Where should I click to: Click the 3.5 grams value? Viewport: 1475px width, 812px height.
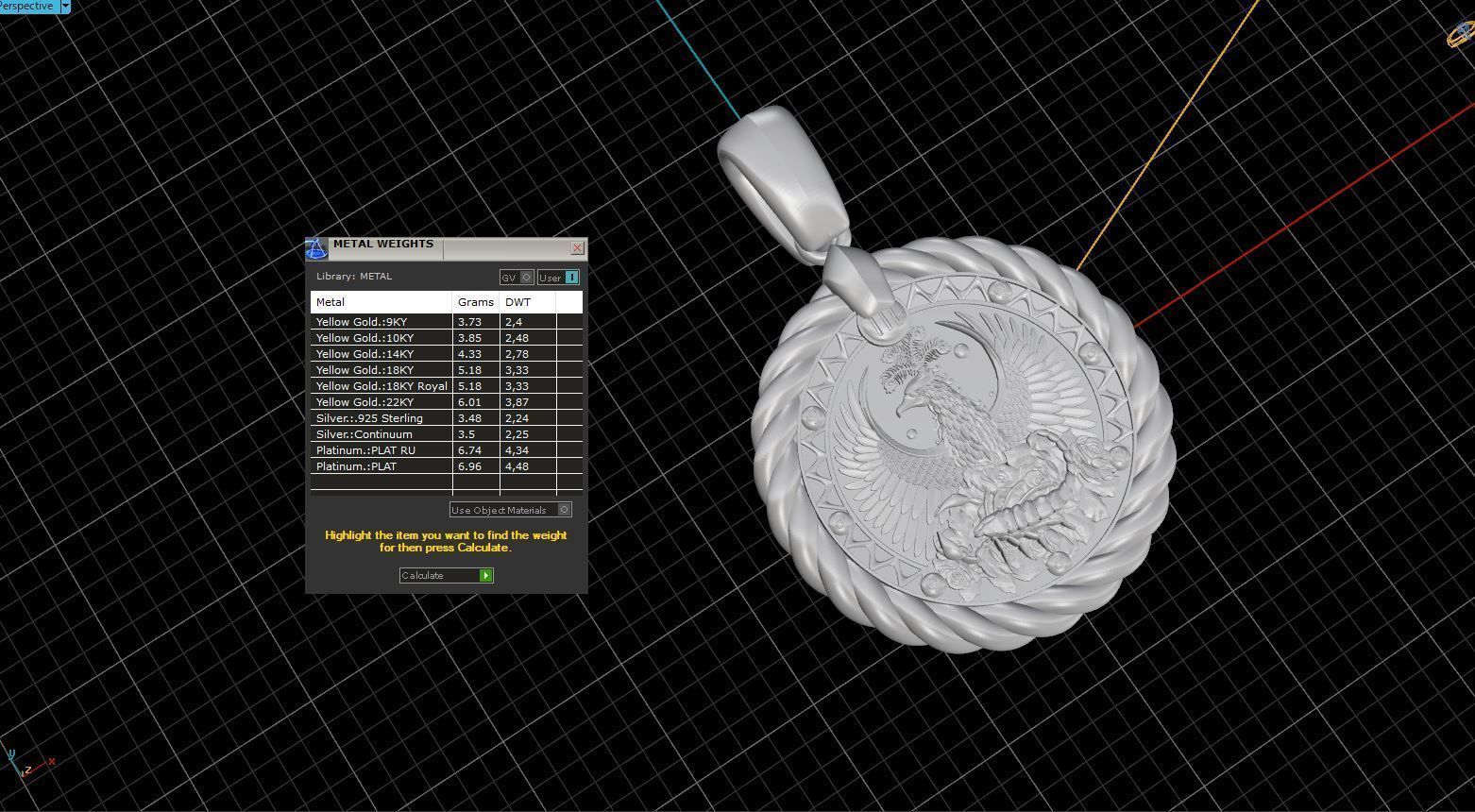[x=466, y=434]
